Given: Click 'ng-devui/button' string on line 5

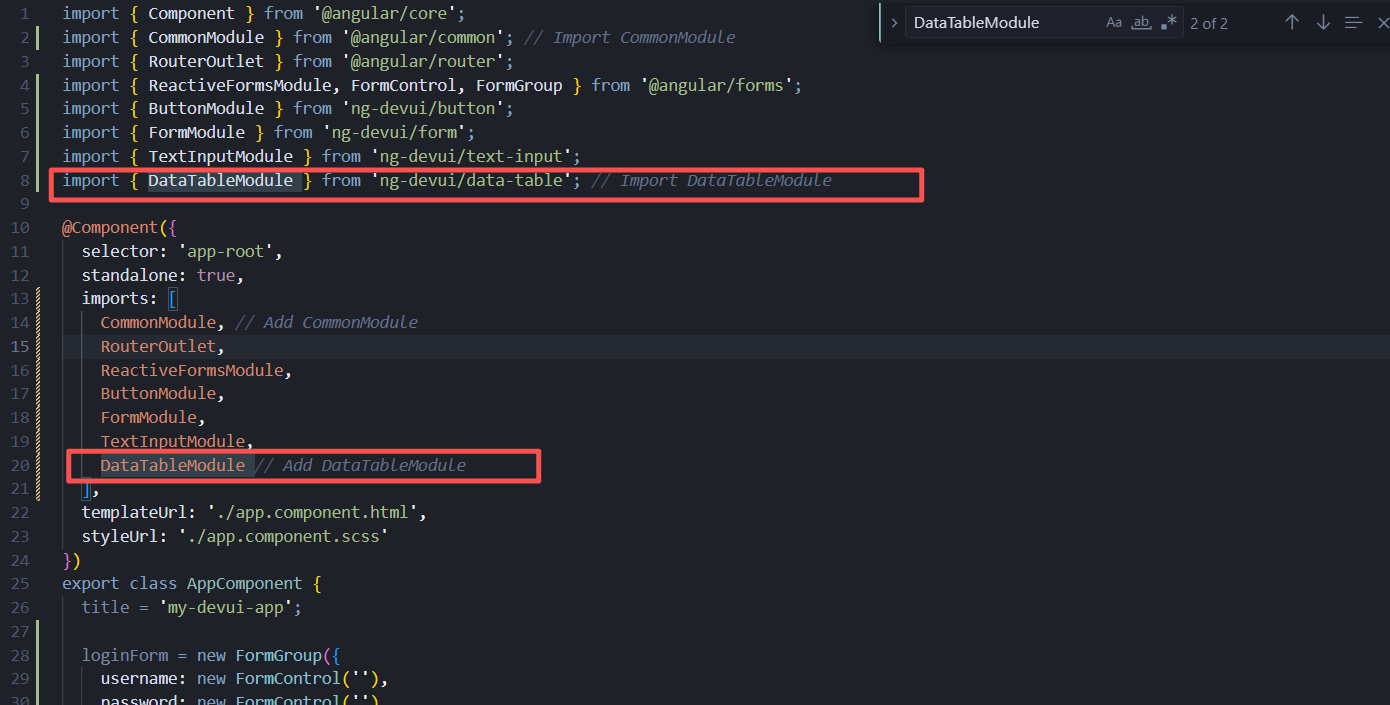Looking at the screenshot, I should 427,108.
